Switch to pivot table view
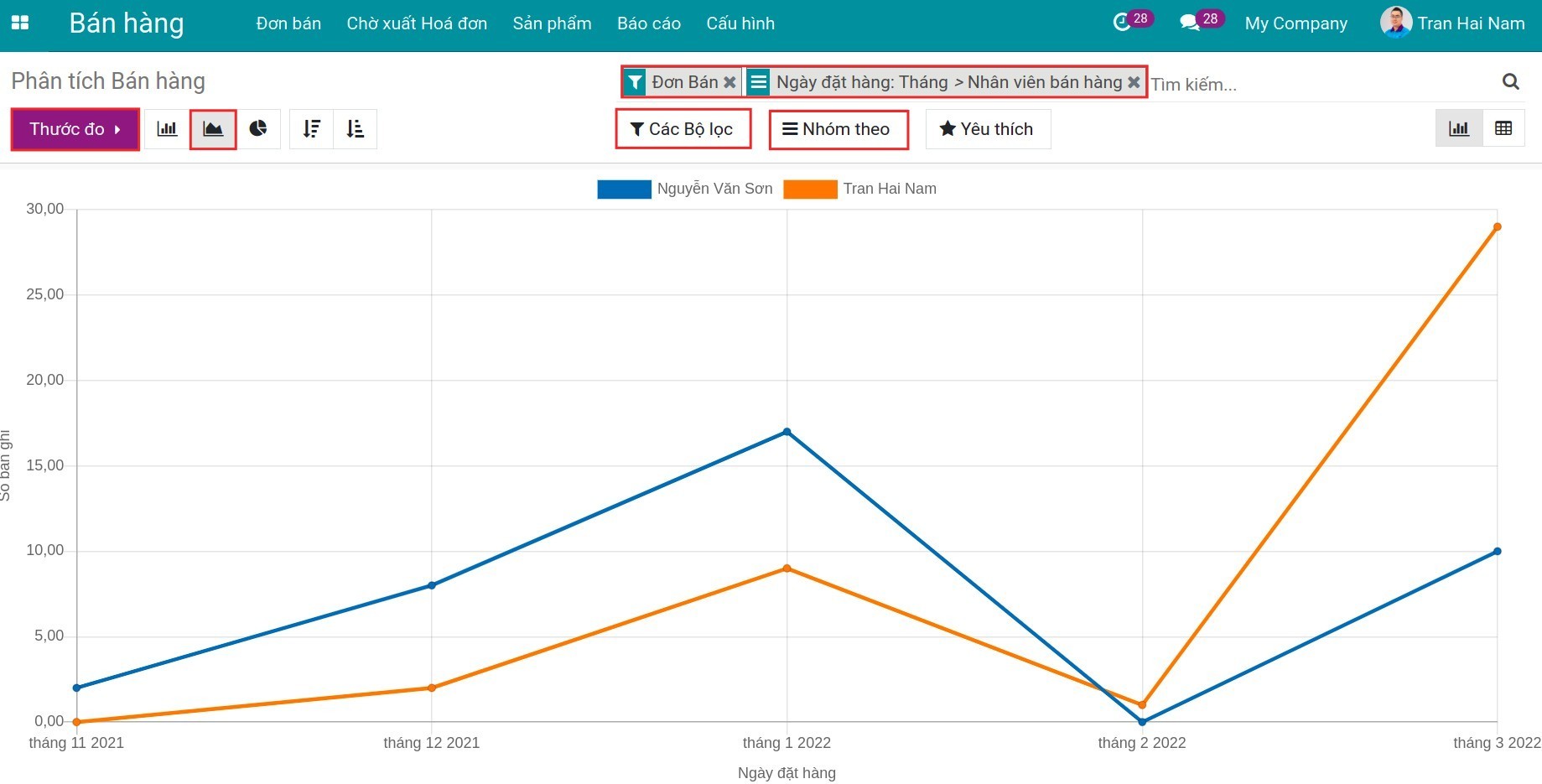The width and height of the screenshot is (1542, 784). pos(1503,128)
